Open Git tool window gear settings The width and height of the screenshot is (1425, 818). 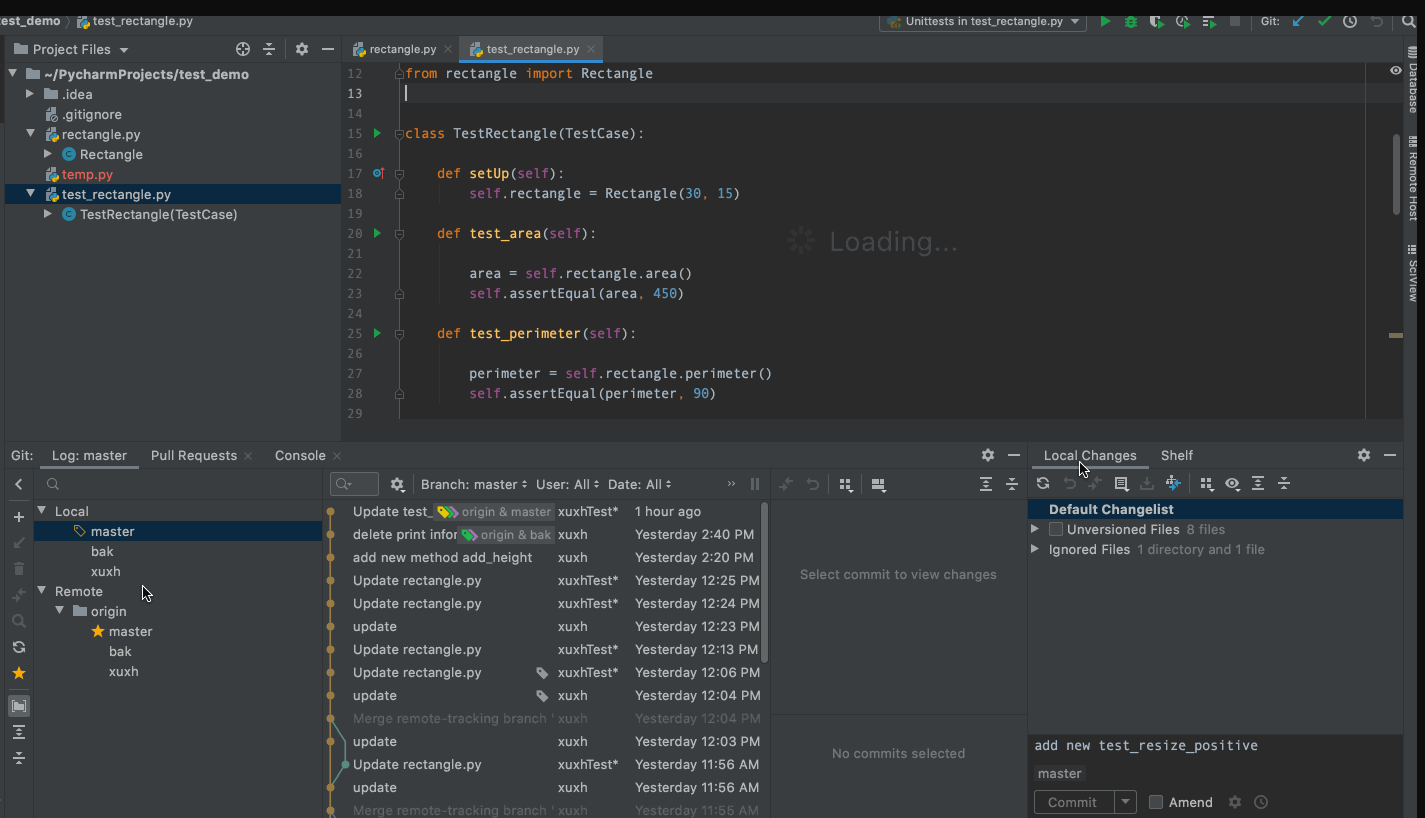point(988,455)
